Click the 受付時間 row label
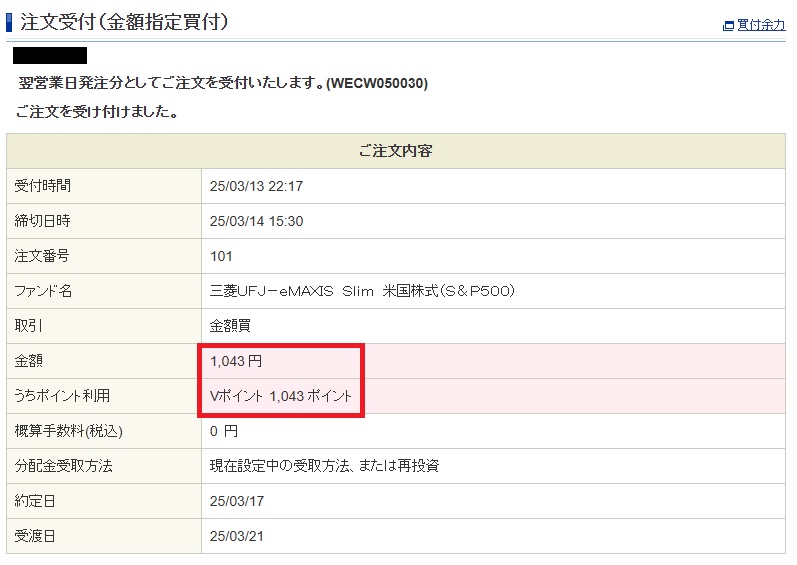 (42, 186)
